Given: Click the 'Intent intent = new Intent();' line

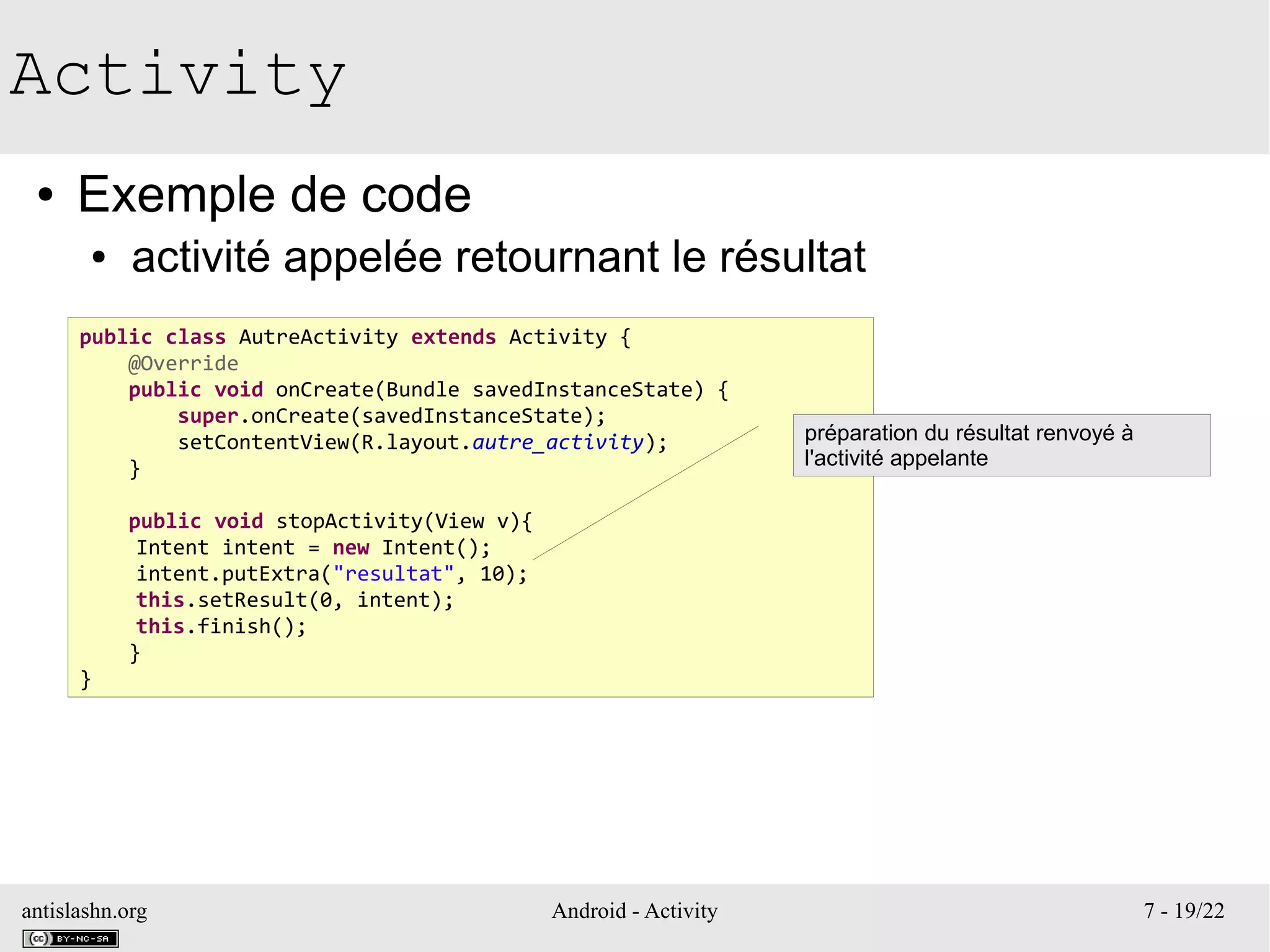Looking at the screenshot, I should tap(313, 548).
